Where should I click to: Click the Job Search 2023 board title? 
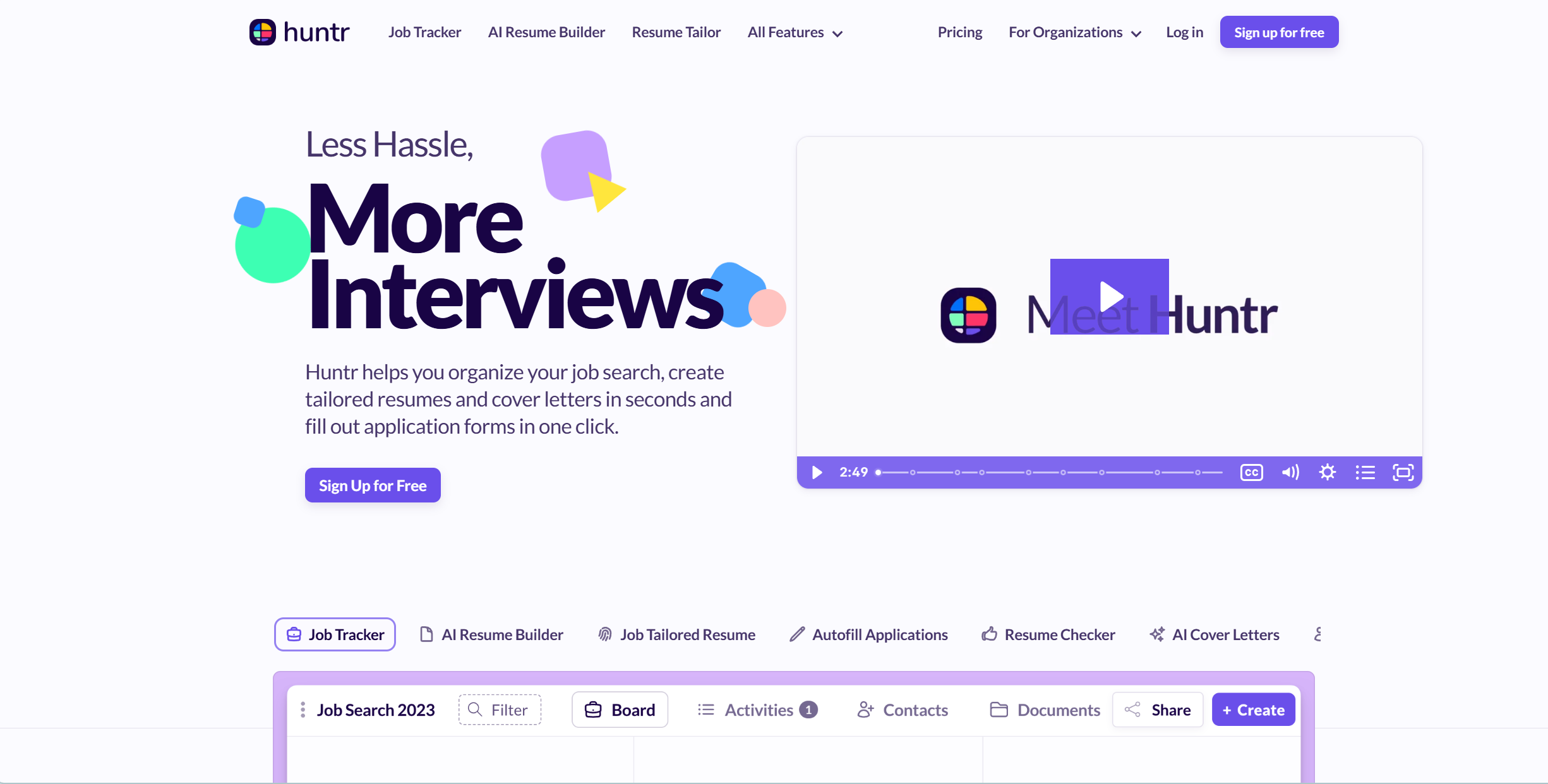point(376,710)
